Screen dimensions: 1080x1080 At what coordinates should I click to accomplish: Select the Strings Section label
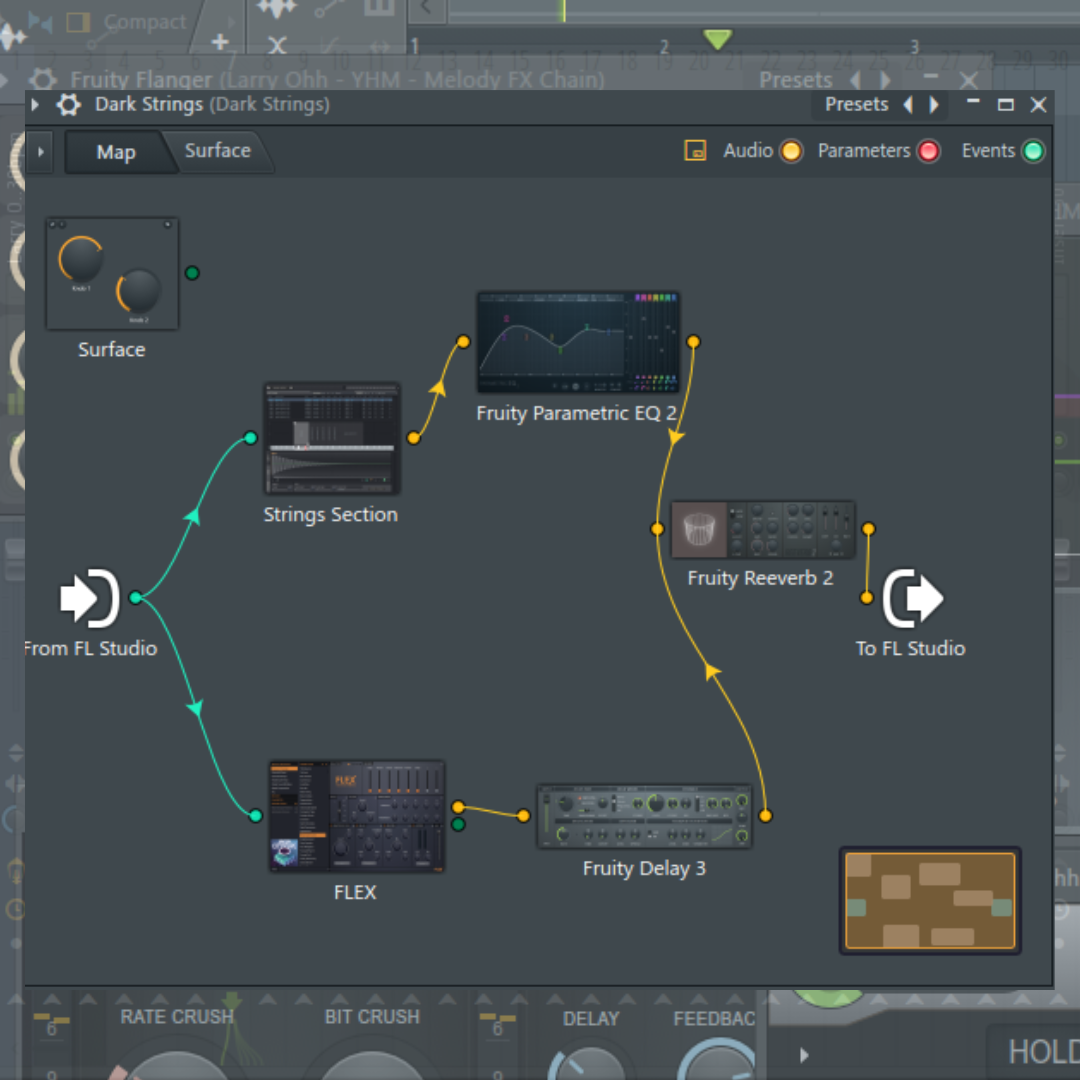[x=331, y=515]
